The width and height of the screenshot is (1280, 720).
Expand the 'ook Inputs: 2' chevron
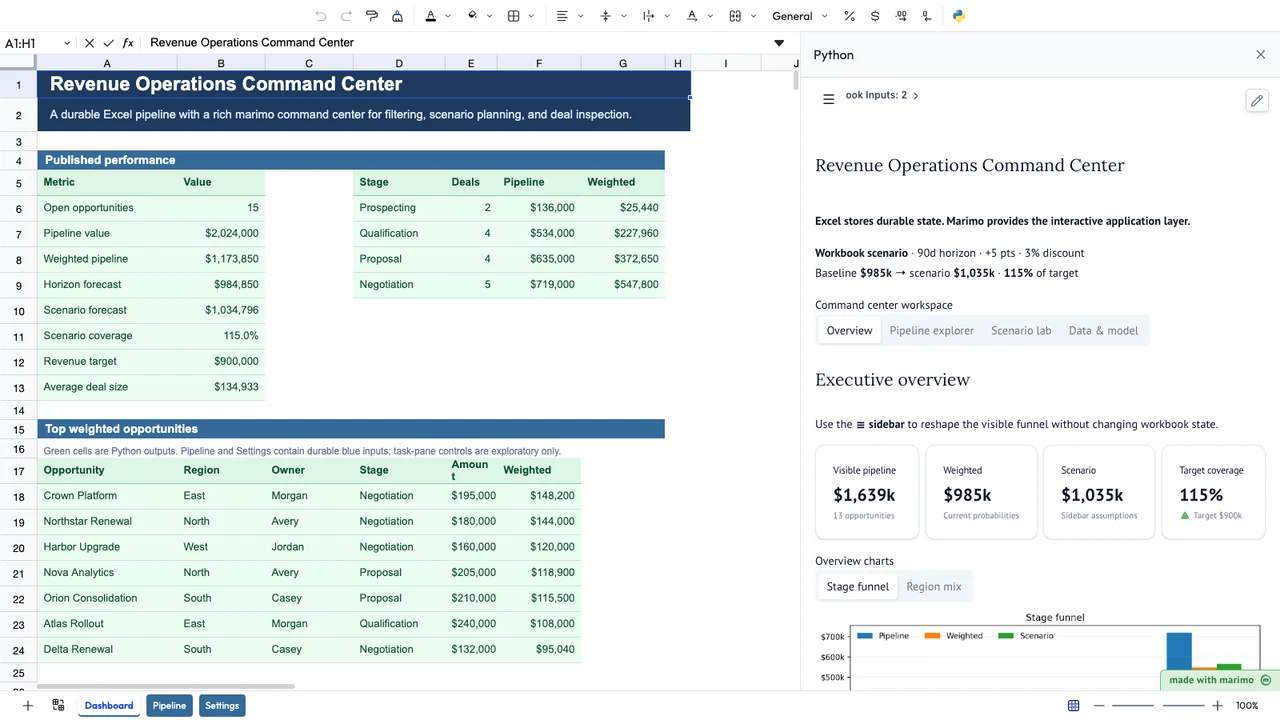pyautogui.click(x=916, y=96)
